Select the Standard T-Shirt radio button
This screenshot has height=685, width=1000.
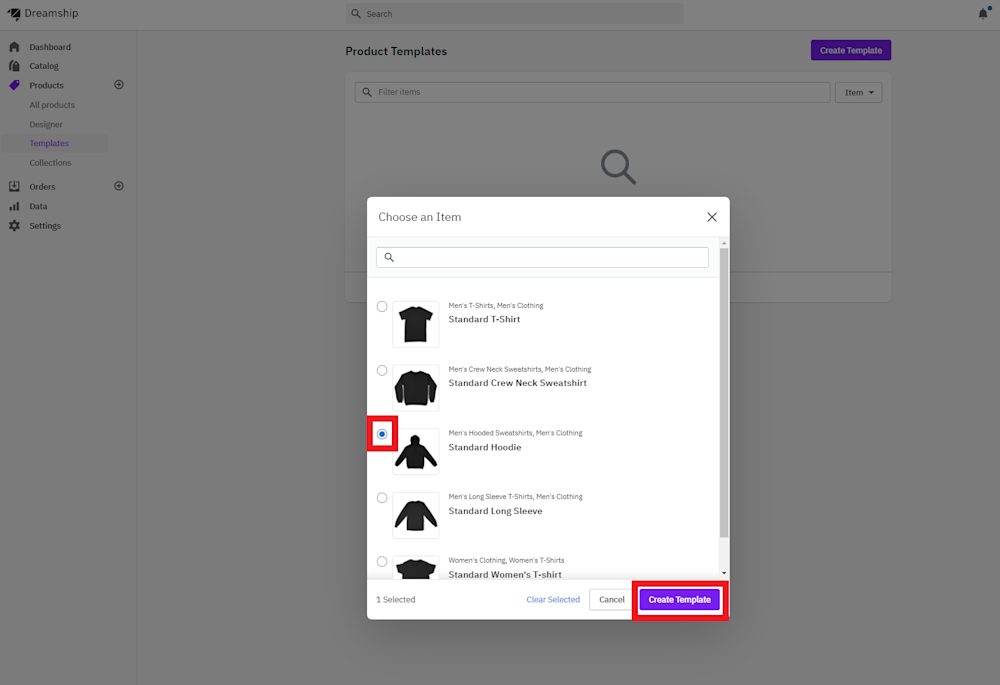382,306
